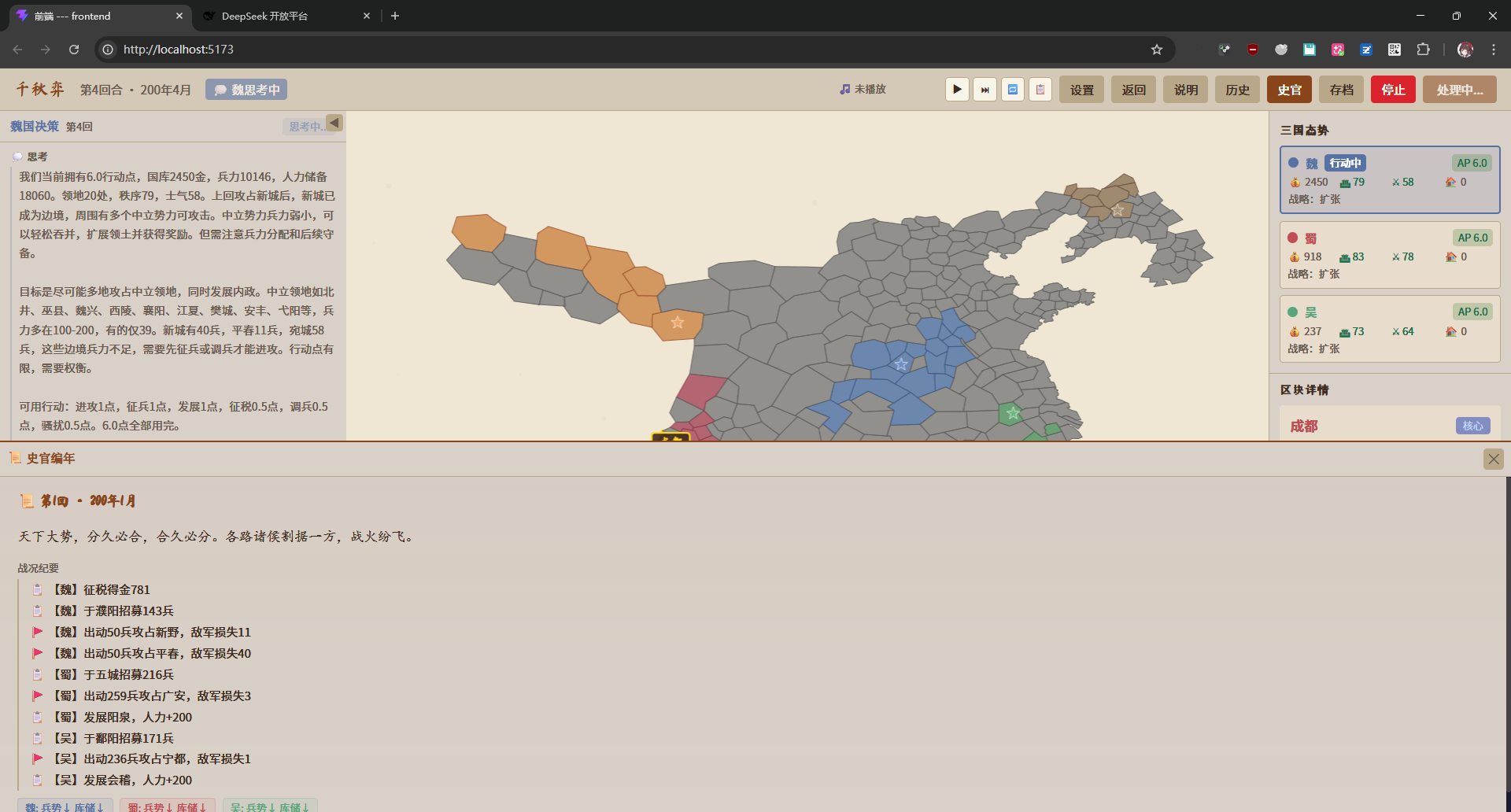Screen dimensions: 1511x812
Task: Bookmark this page with the star icon
Action: click(1156, 50)
